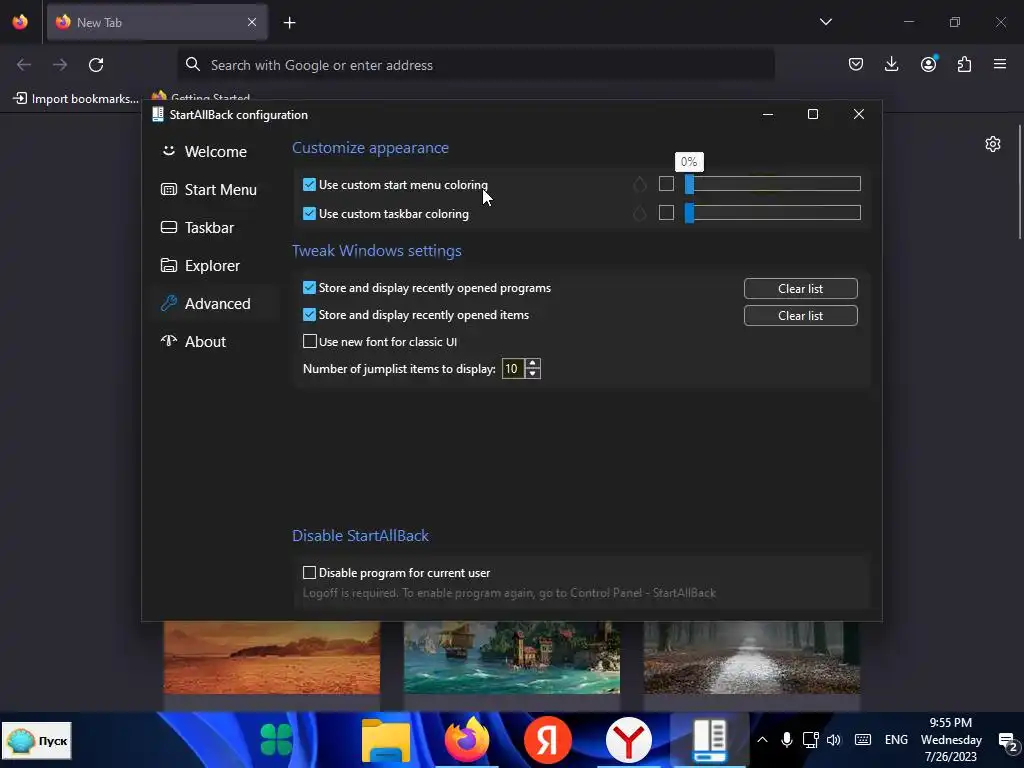Open Firefox new tab personalize gear
The image size is (1024, 768).
[993, 144]
